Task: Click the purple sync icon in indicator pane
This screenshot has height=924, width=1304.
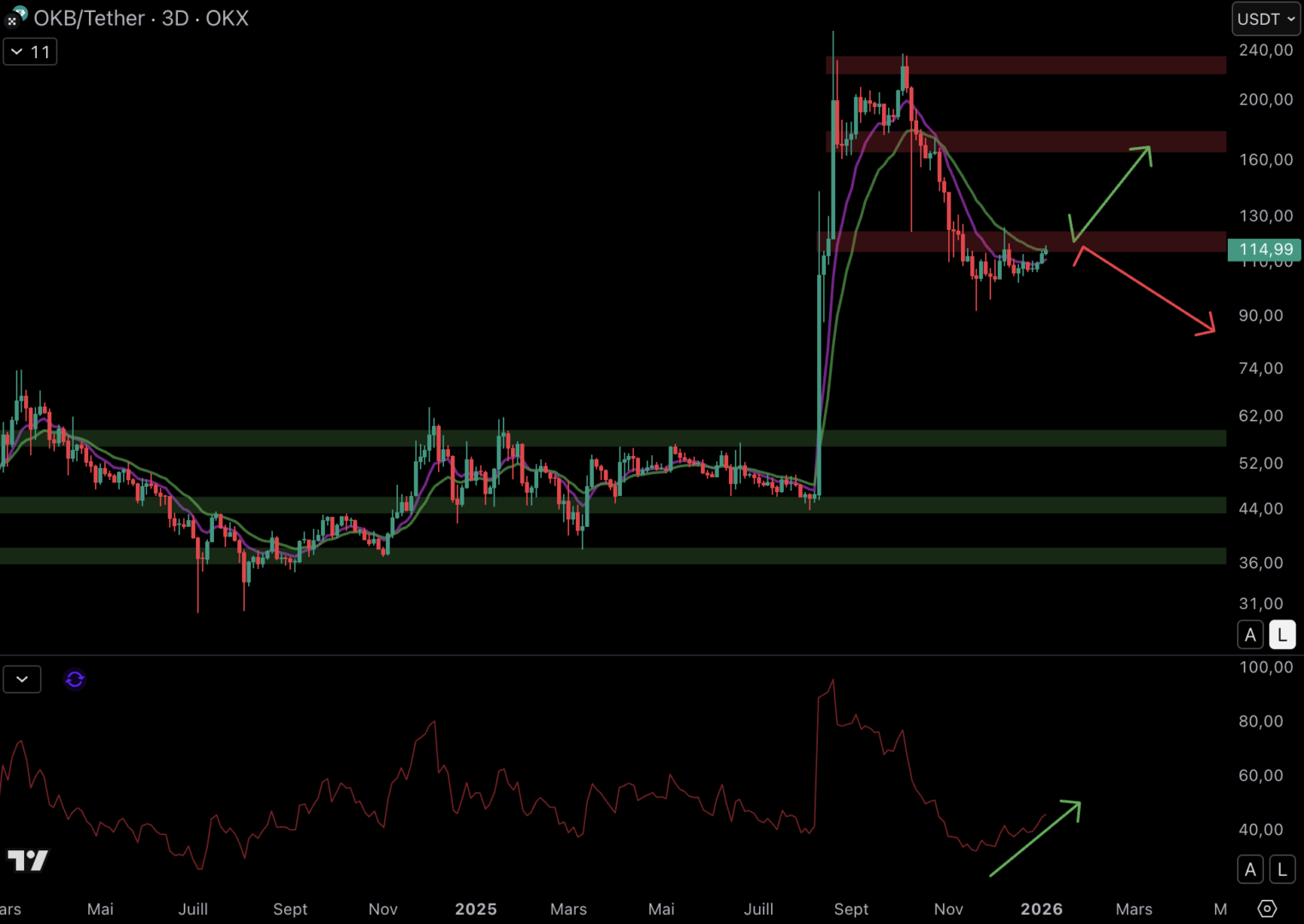Action: (74, 679)
